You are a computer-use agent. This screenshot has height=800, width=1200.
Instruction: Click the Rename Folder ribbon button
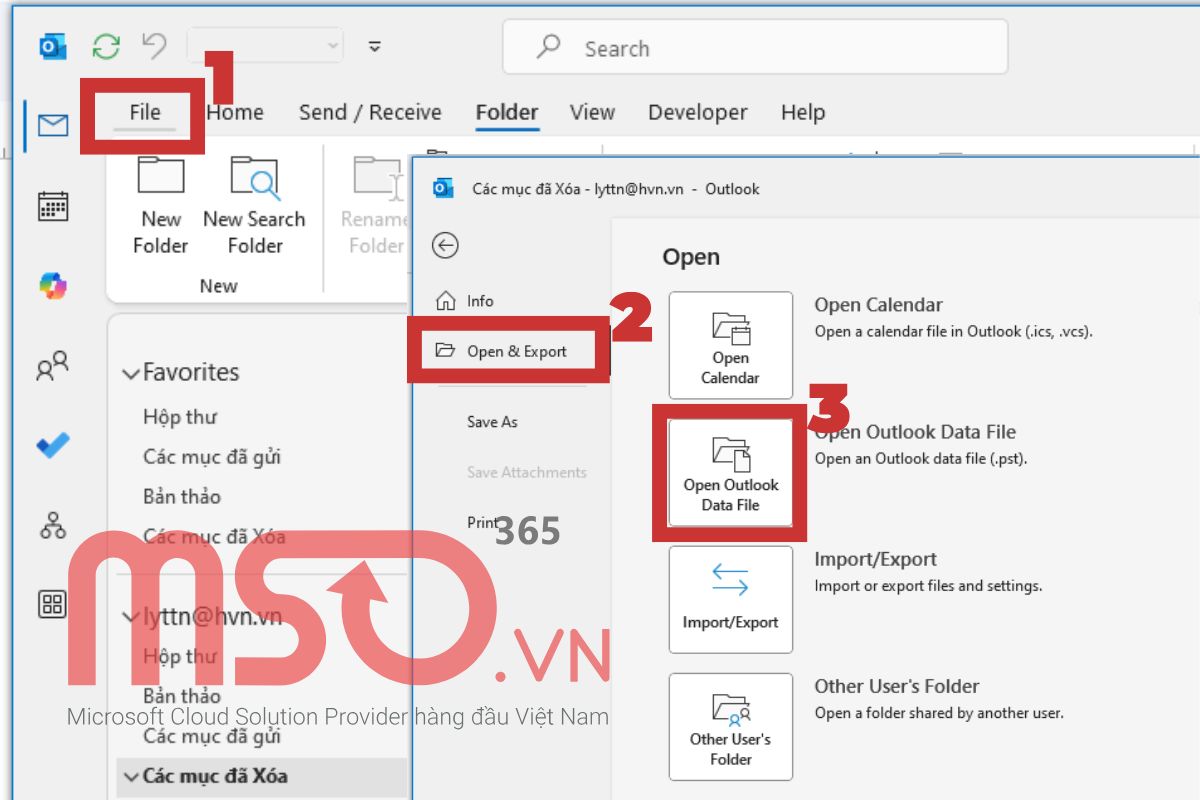(375, 206)
